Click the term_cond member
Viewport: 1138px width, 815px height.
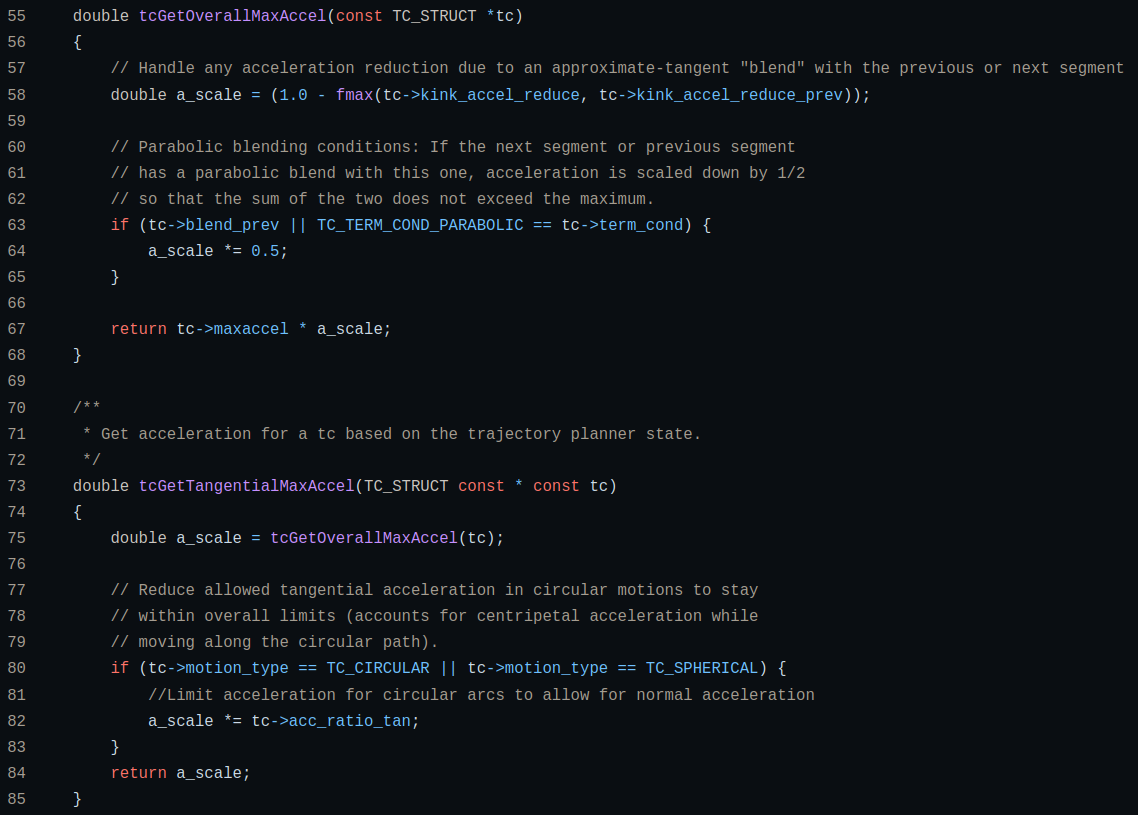pyautogui.click(x=642, y=225)
